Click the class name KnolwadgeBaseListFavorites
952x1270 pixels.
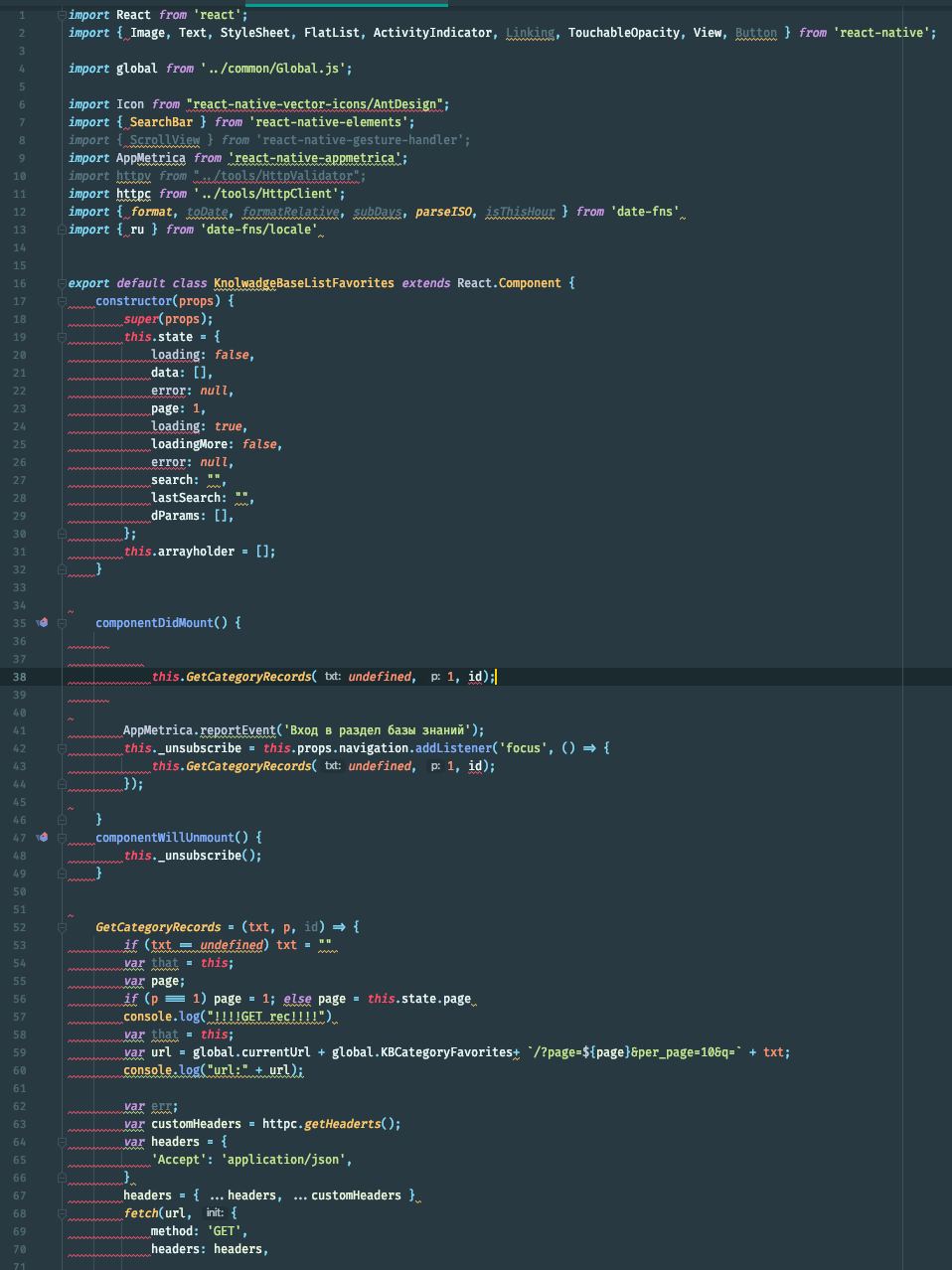[x=303, y=283]
